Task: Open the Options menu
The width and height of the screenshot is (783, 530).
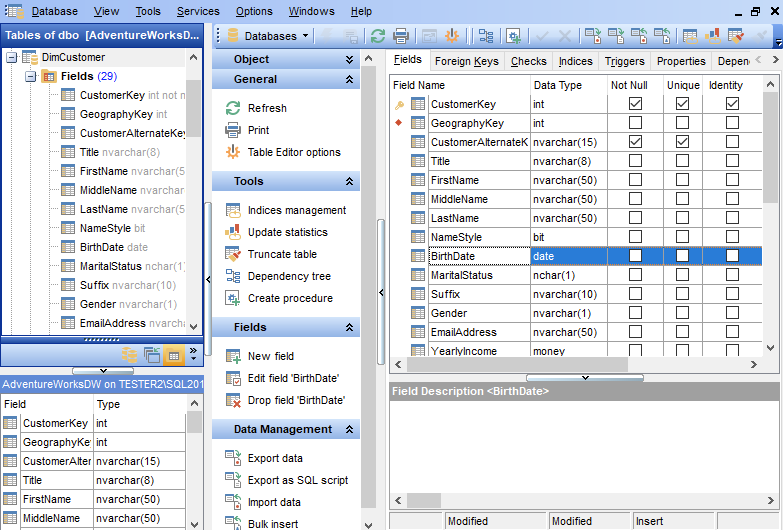Action: coord(254,11)
